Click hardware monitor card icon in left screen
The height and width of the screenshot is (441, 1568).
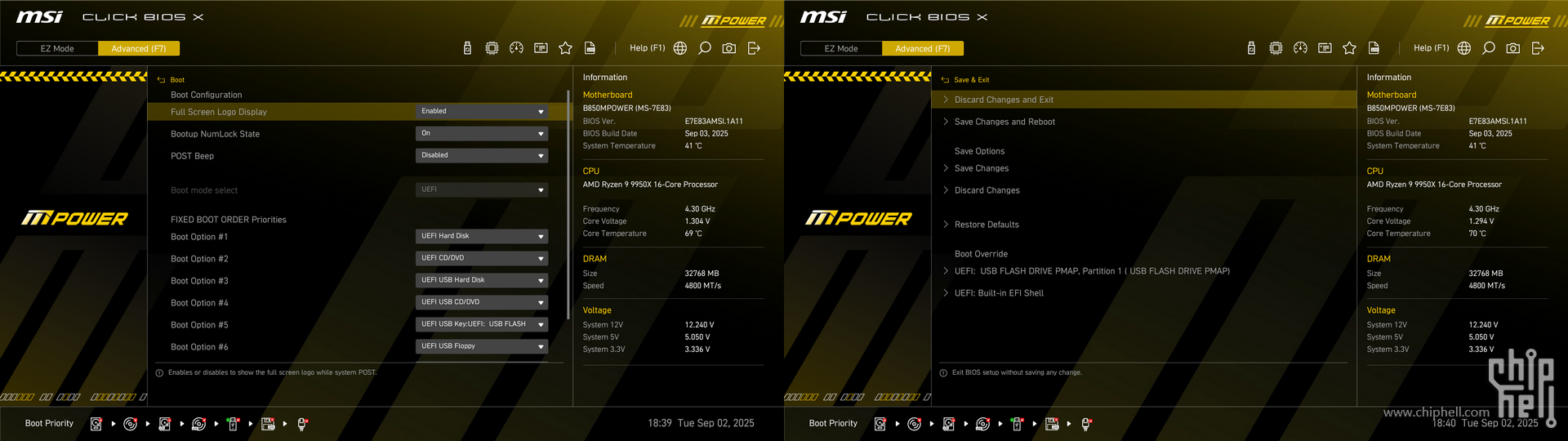pyautogui.click(x=541, y=48)
